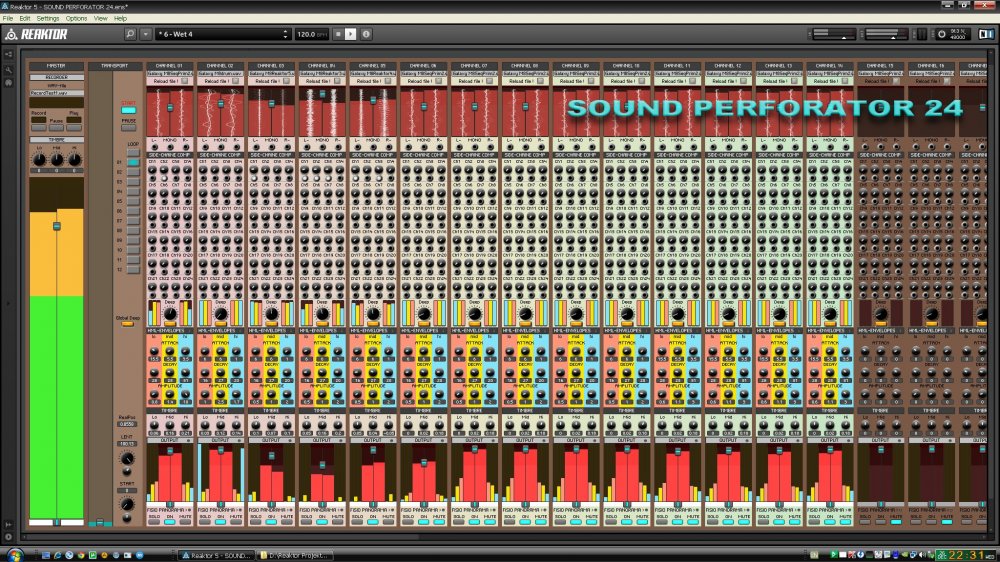Click the large START knob in Transport

(x=127, y=505)
